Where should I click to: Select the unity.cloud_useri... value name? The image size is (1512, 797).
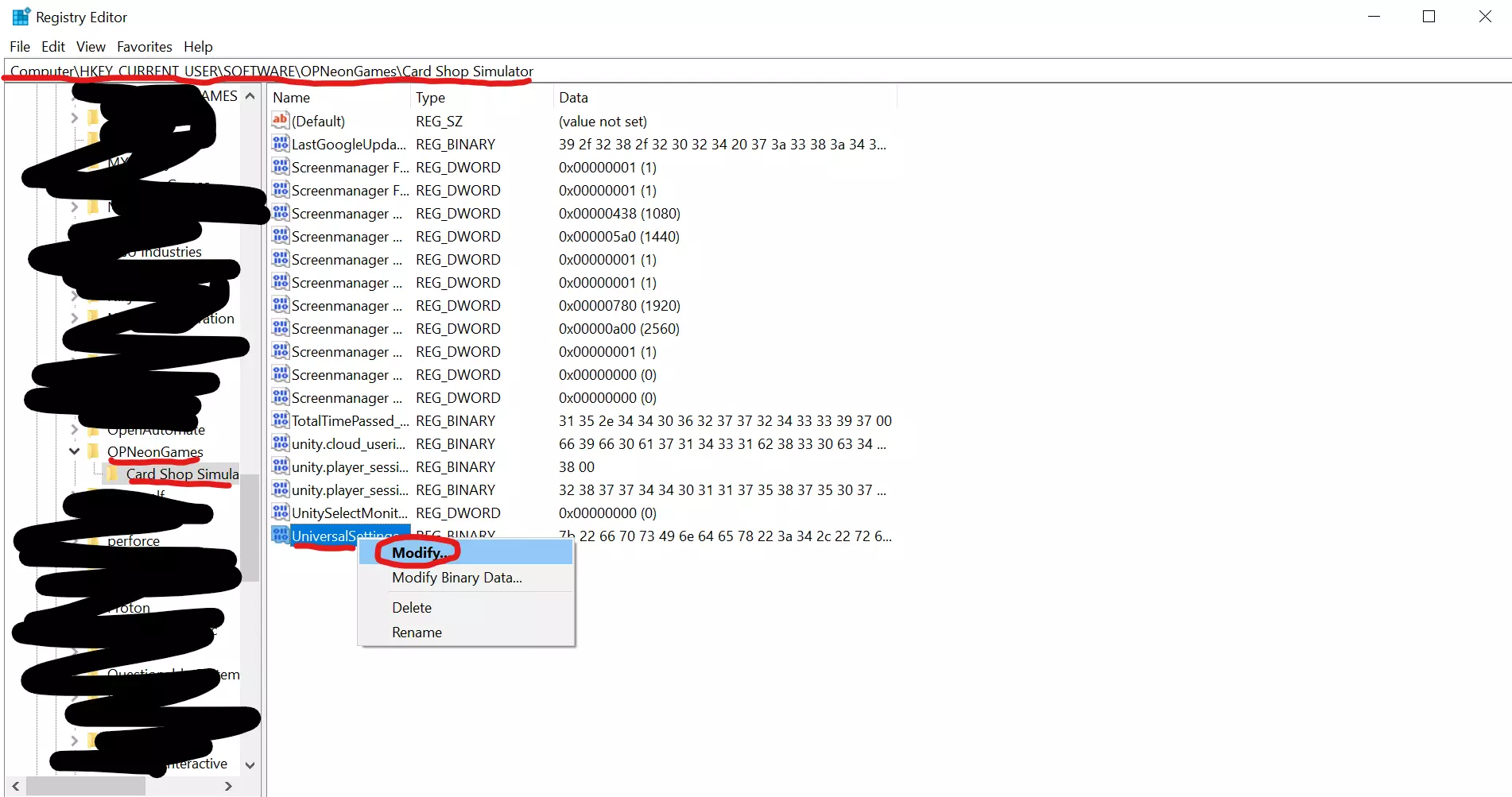click(x=349, y=443)
